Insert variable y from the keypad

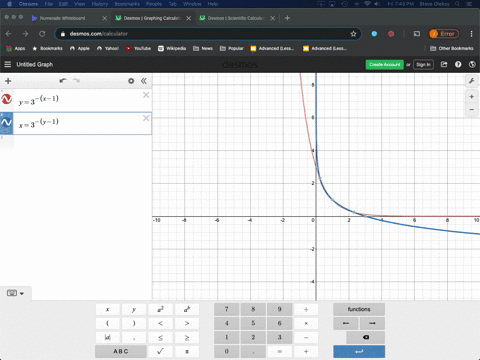tap(134, 309)
